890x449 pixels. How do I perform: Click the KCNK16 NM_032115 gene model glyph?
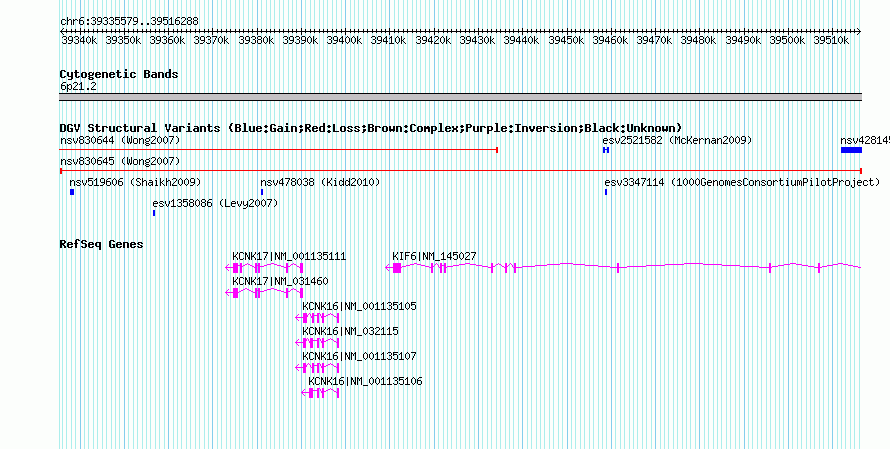click(x=317, y=343)
